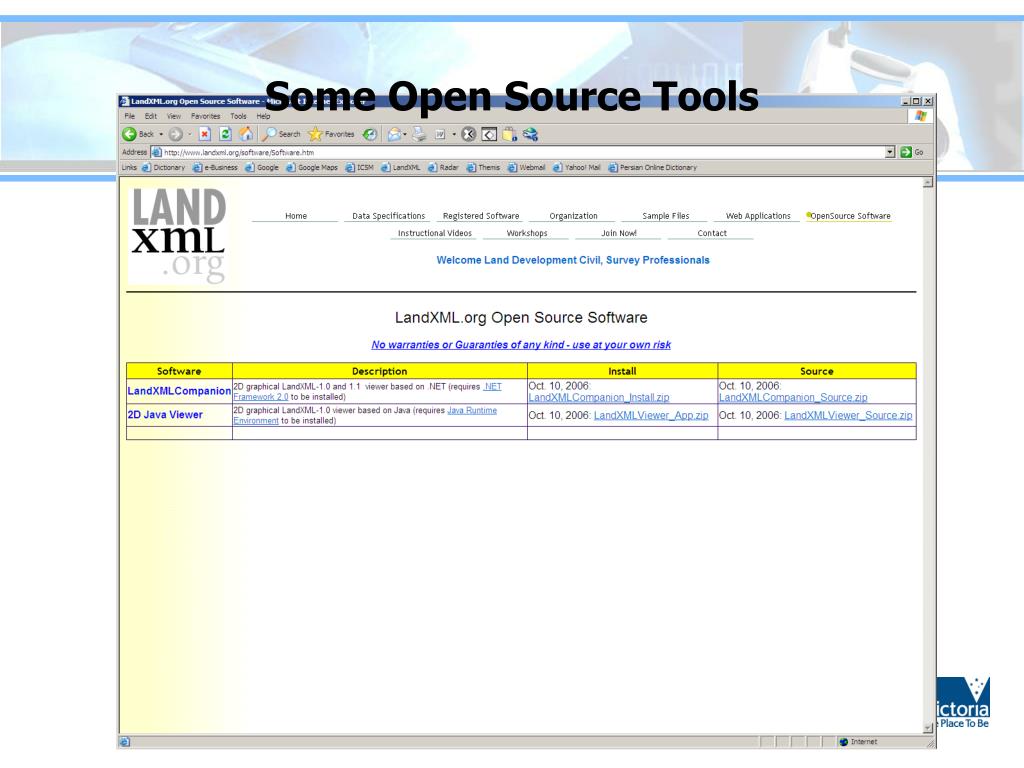1024x768 pixels.
Task: Go to the Workshops tab
Action: coord(527,233)
